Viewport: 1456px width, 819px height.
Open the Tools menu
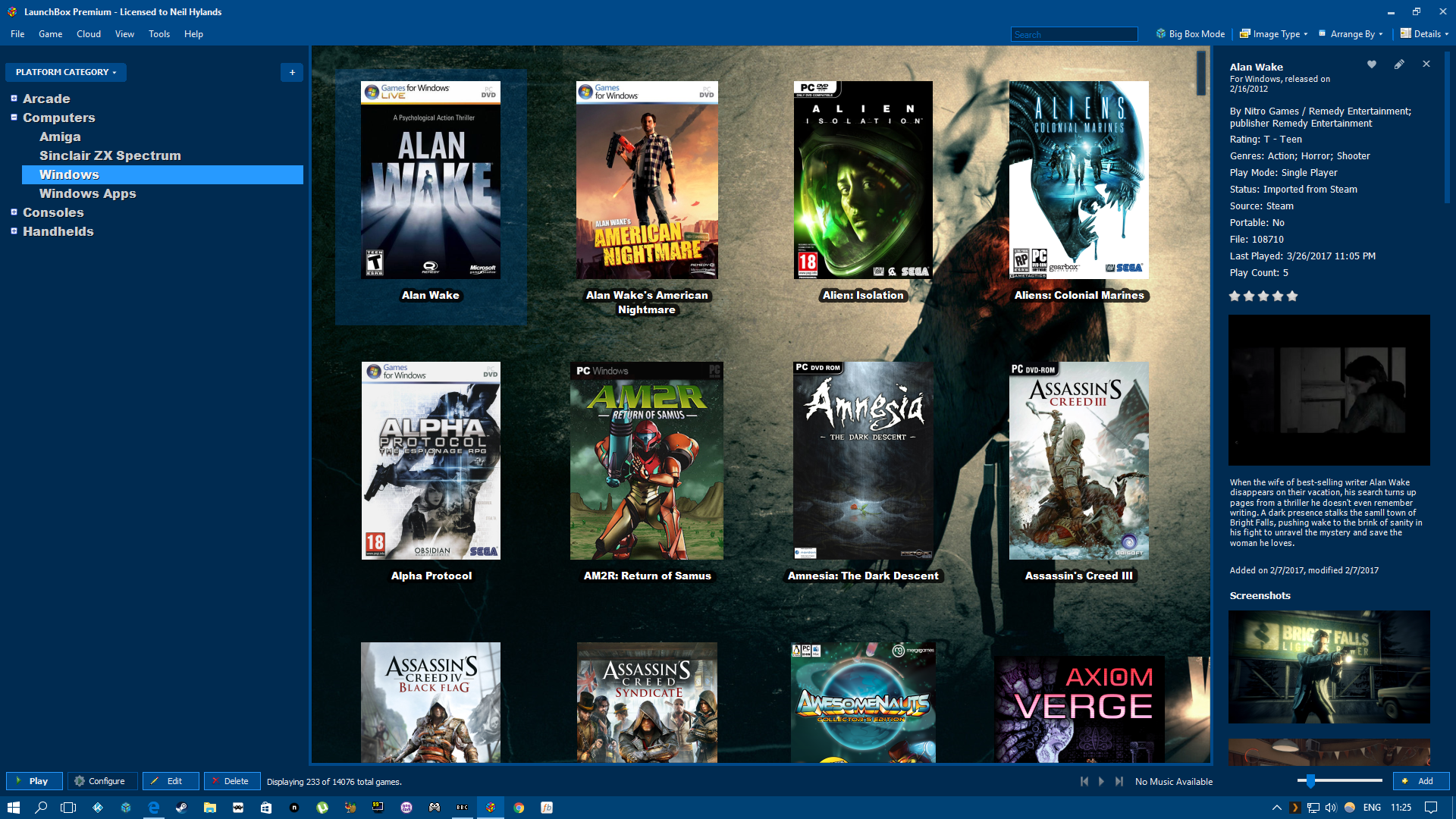[159, 34]
